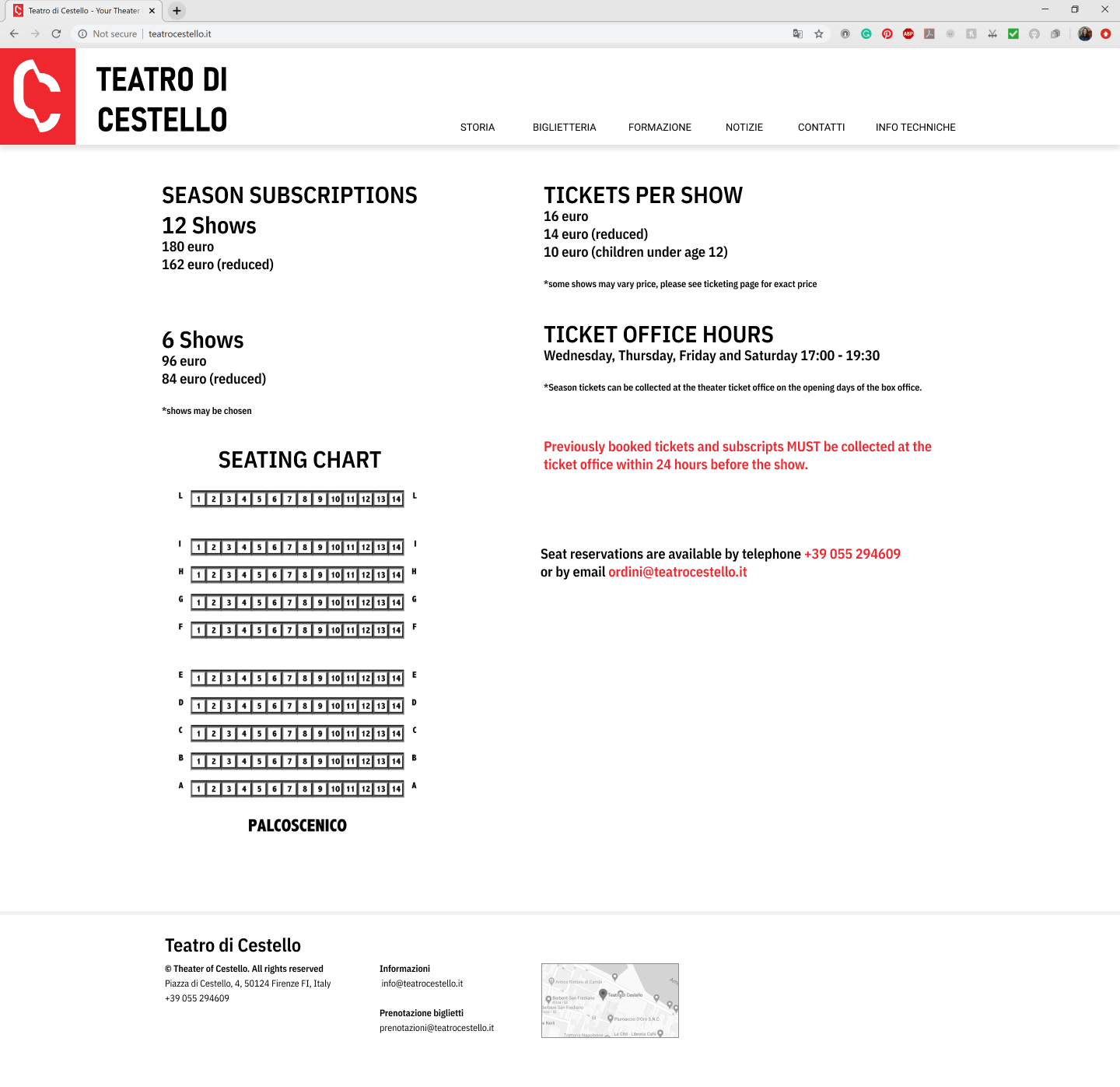Call the +39 055 294609 reservation phone link
1120x1087 pixels.
click(x=852, y=554)
